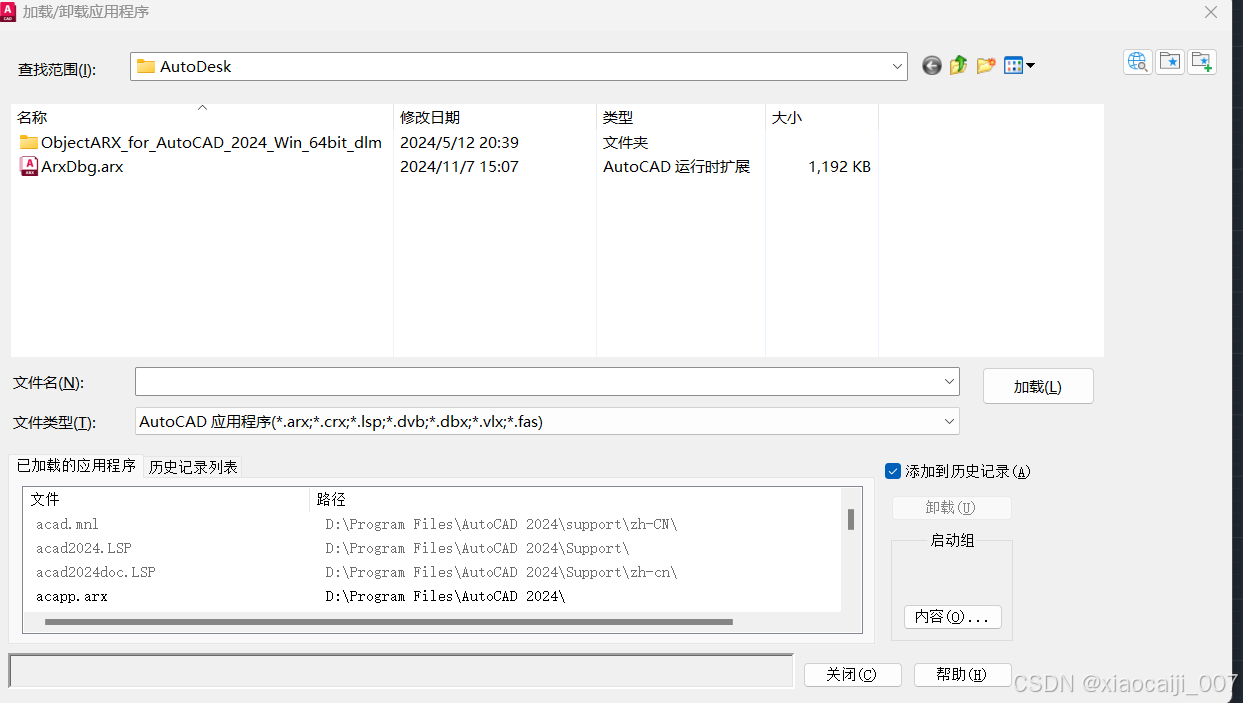The height and width of the screenshot is (703, 1243).
Task: Click path of acad2024.LSP row
Action: coord(477,548)
